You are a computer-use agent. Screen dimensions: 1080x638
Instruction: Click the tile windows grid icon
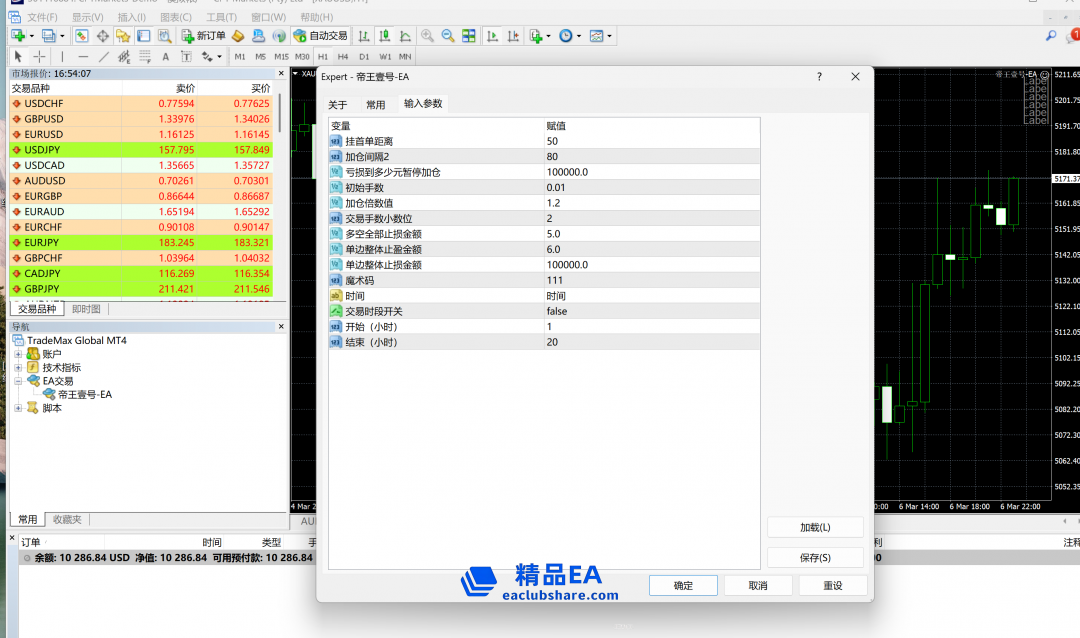pyautogui.click(x=469, y=36)
